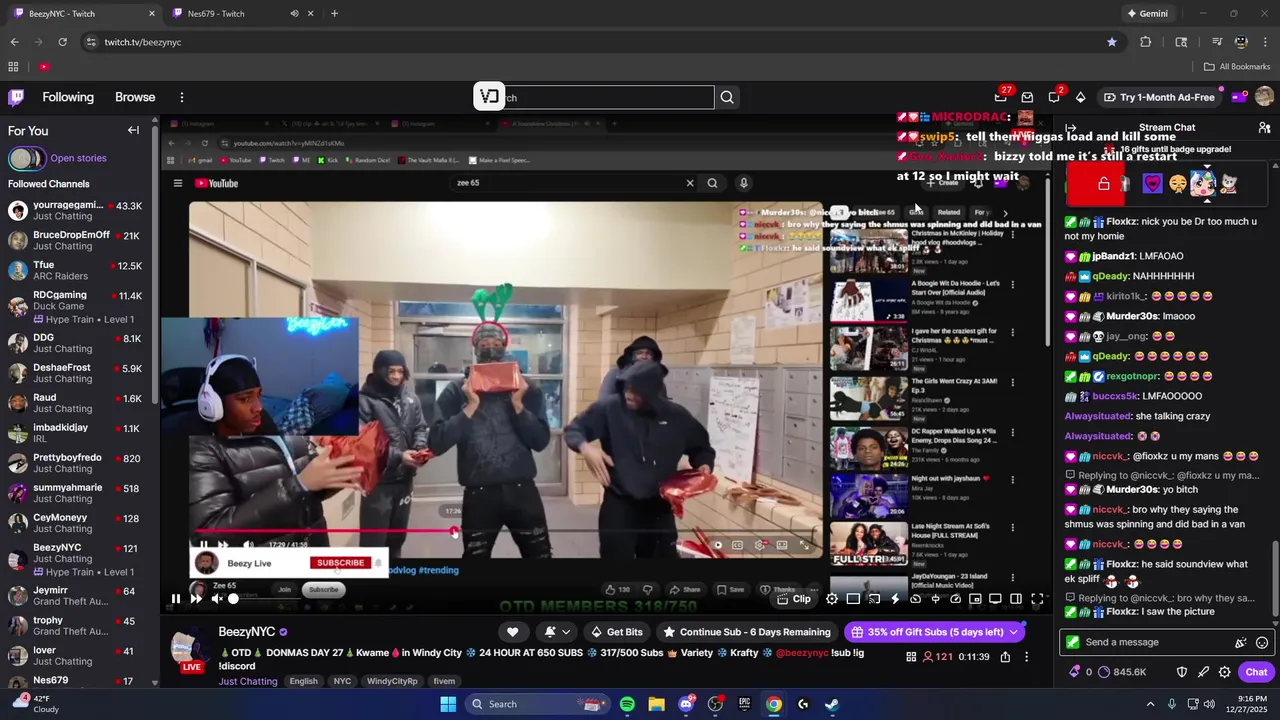Click the WindyCityRp tag
This screenshot has height=720, width=1280.
point(392,681)
